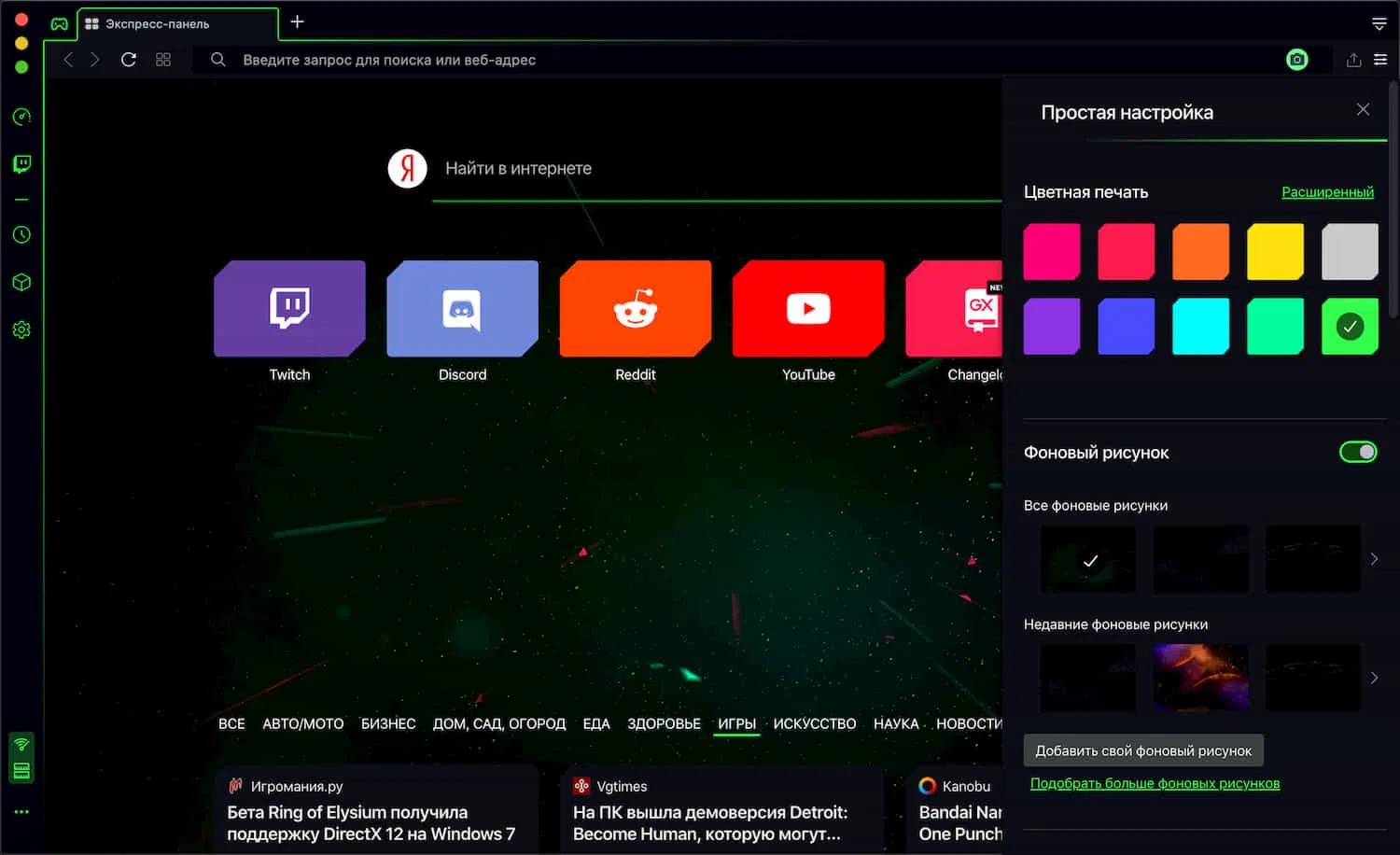Click the Найти в интернете search field
Viewport: 1400px width, 855px height.
tap(717, 169)
